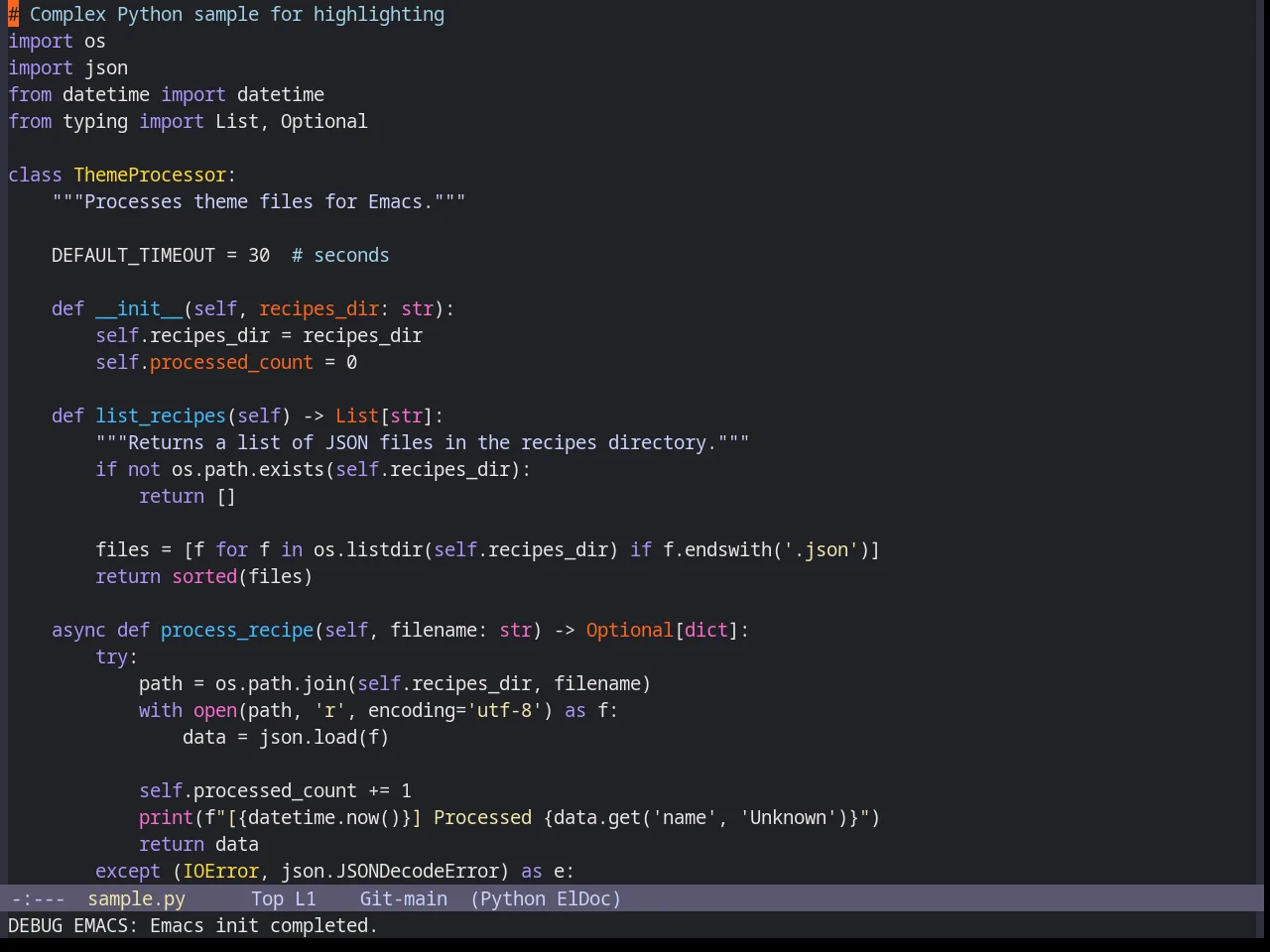Click the 'self.recipes_dir = recipes_dir' assignment
1270x952 pixels.
[x=259, y=335]
